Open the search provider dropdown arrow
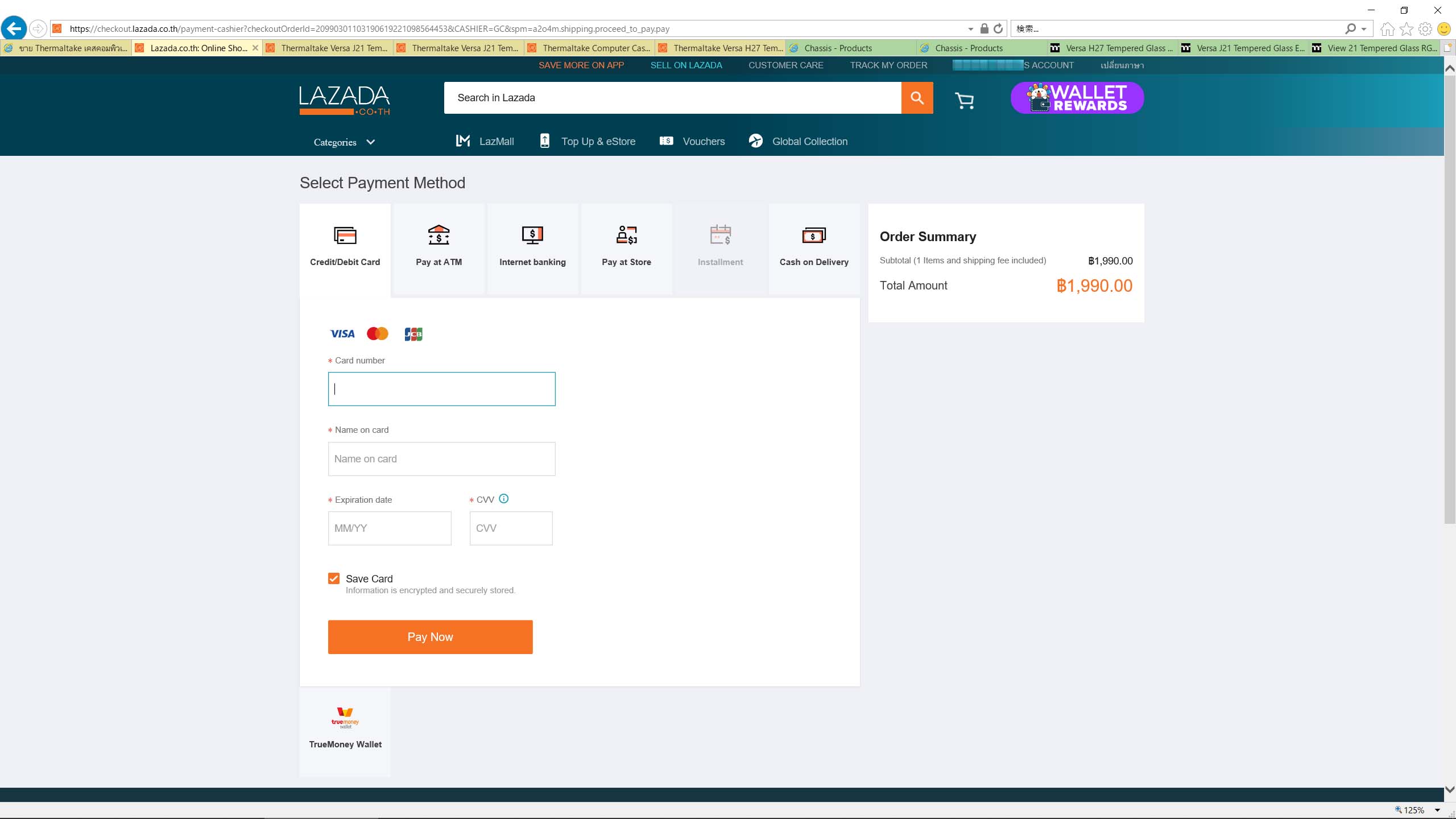Viewport: 1456px width, 819px height. tap(1364, 29)
